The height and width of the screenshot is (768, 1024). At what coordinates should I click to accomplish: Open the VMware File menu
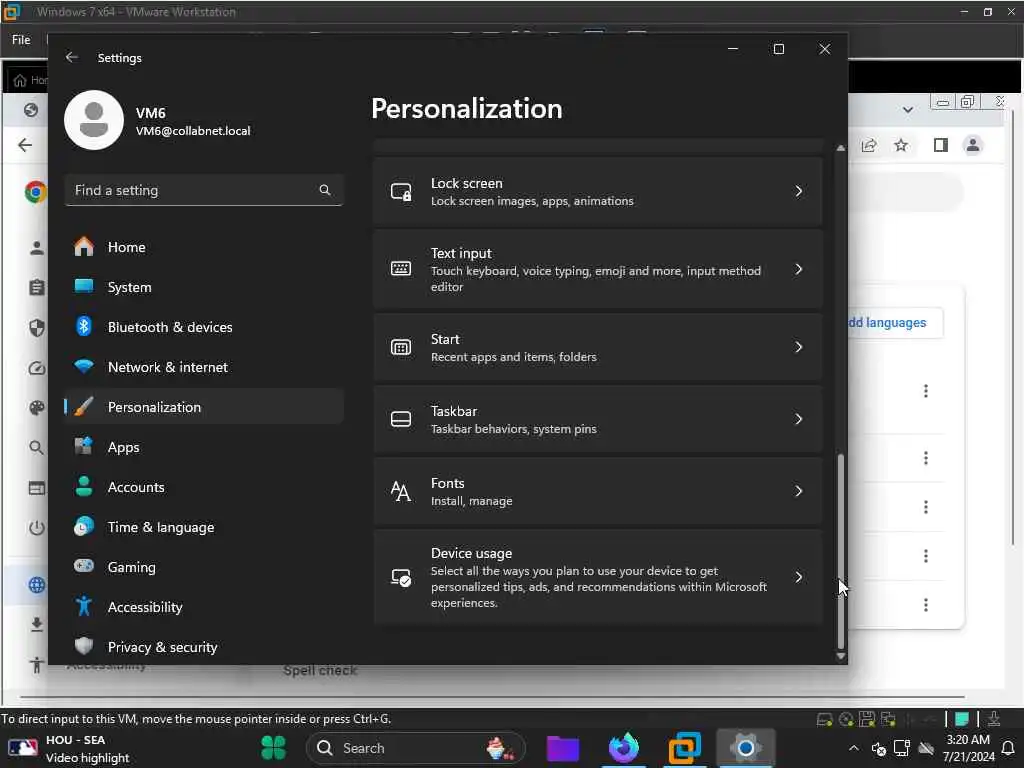click(21, 40)
